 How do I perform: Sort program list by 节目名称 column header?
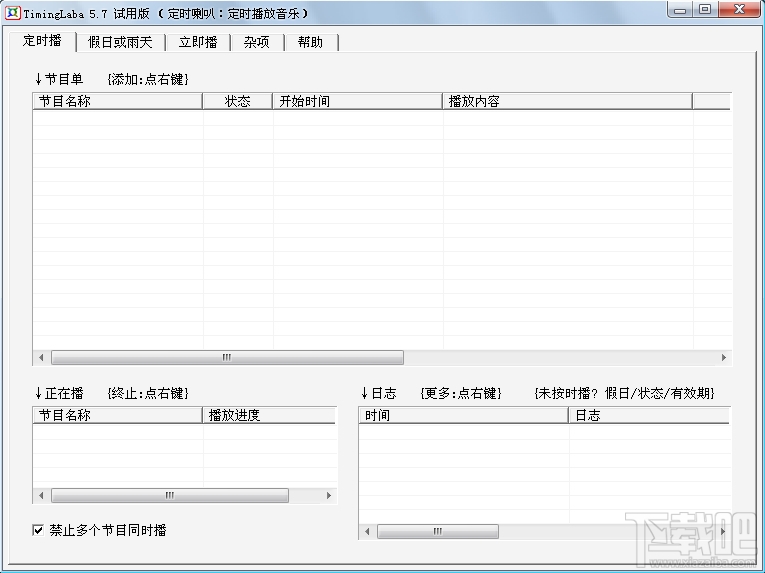coord(117,101)
